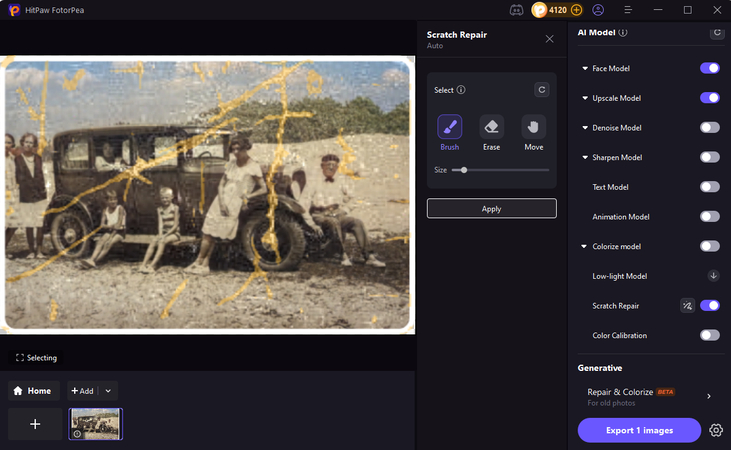Expand Sharpen Model options arrow
731x450 pixels.
(585, 158)
